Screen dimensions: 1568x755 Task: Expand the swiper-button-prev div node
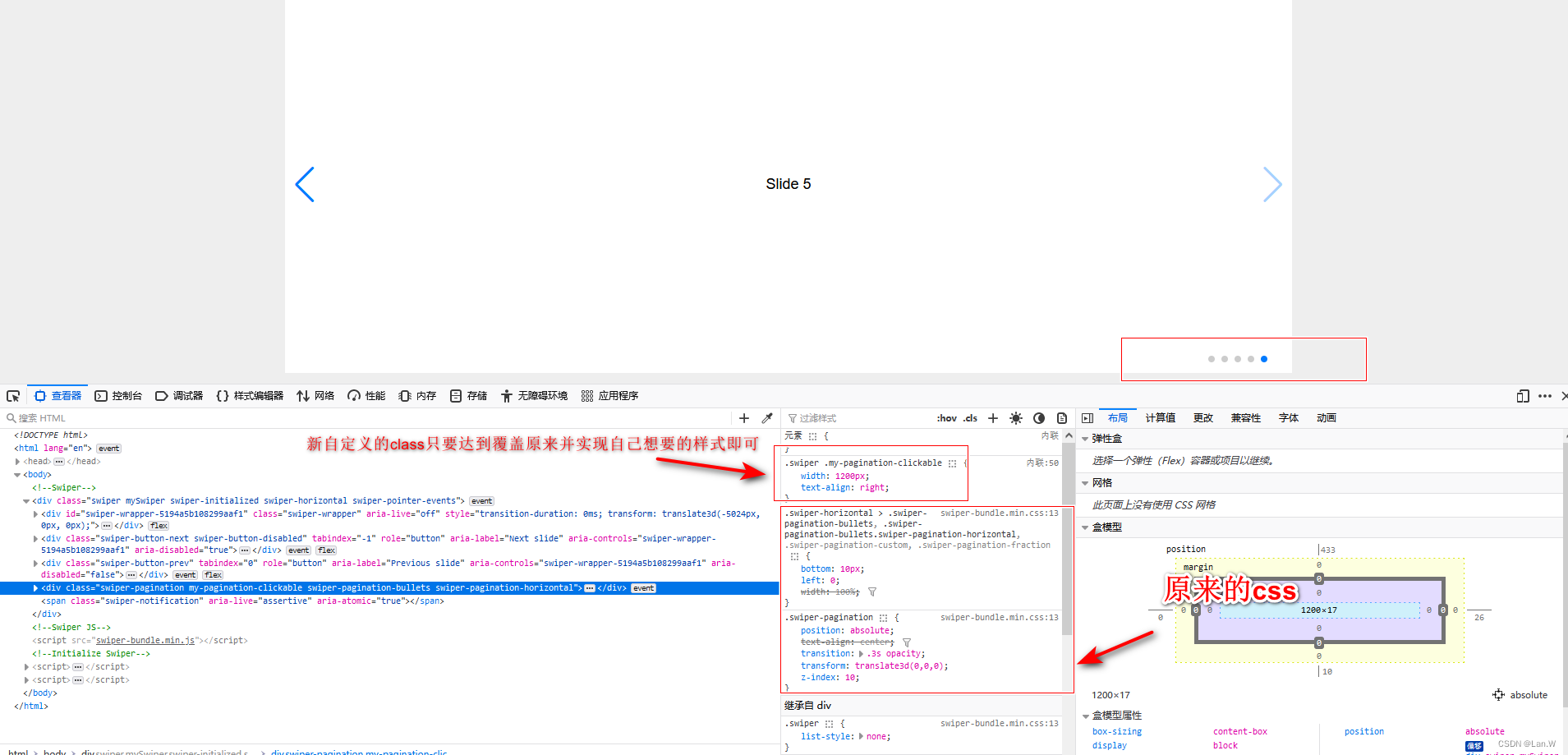(34, 563)
